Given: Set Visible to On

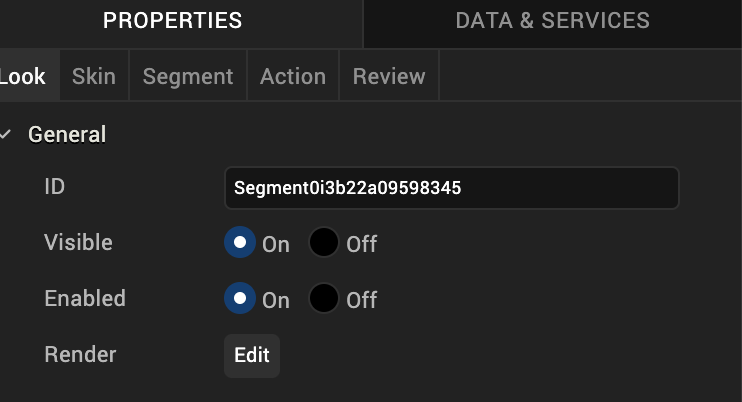Looking at the screenshot, I should click(x=240, y=243).
